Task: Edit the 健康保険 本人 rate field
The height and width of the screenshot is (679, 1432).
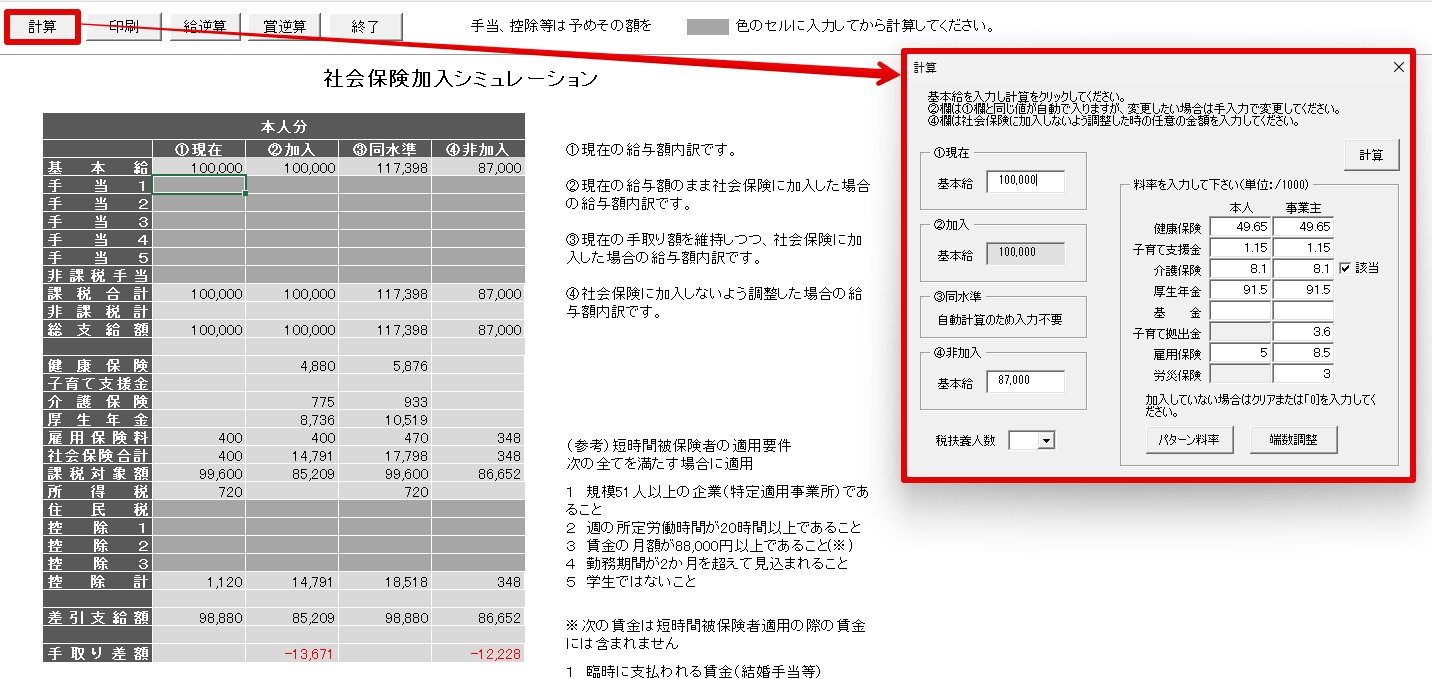Action: point(1240,227)
